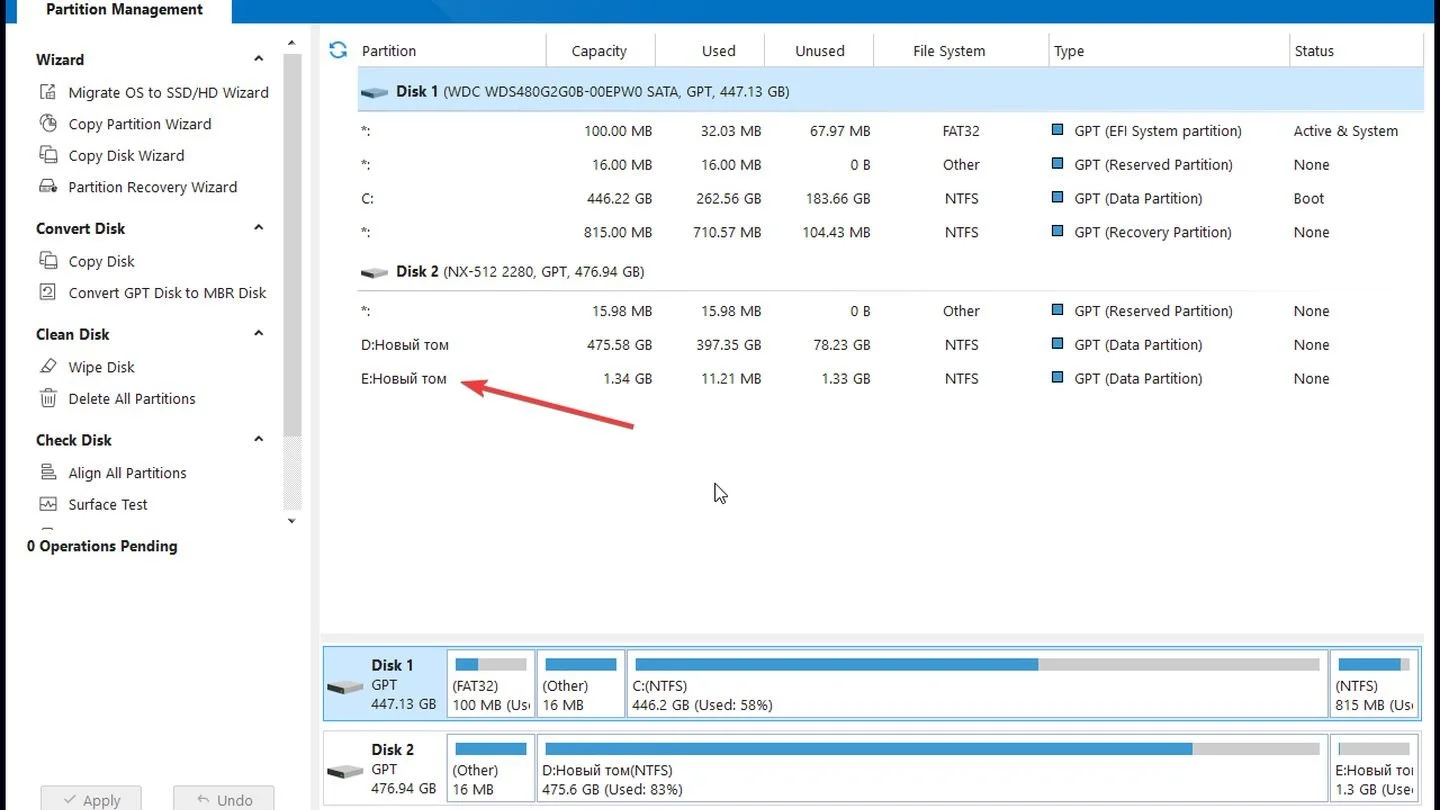1440x810 pixels.
Task: Click the Active & System status cell
Action: [x=1346, y=131]
